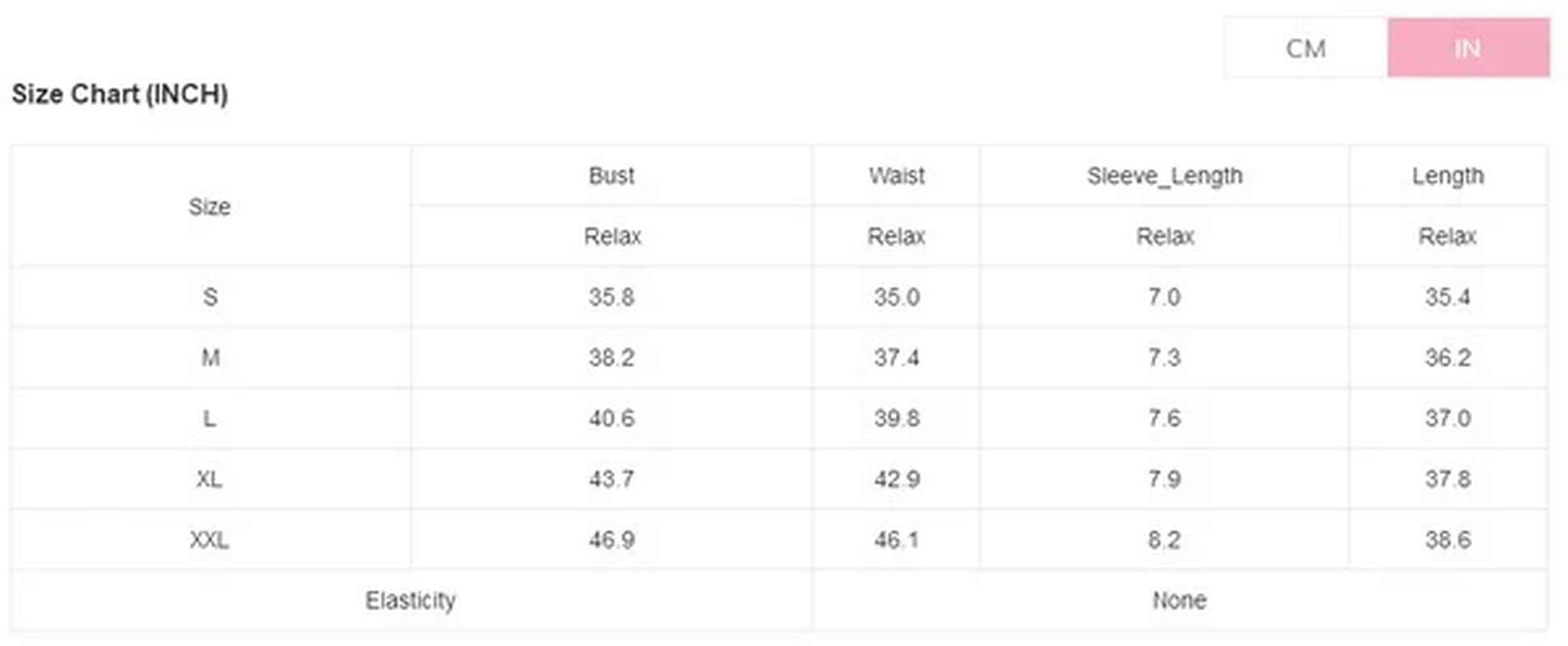Image resolution: width=1568 pixels, height=646 pixels.
Task: Select the M size row label
Action: click(210, 358)
